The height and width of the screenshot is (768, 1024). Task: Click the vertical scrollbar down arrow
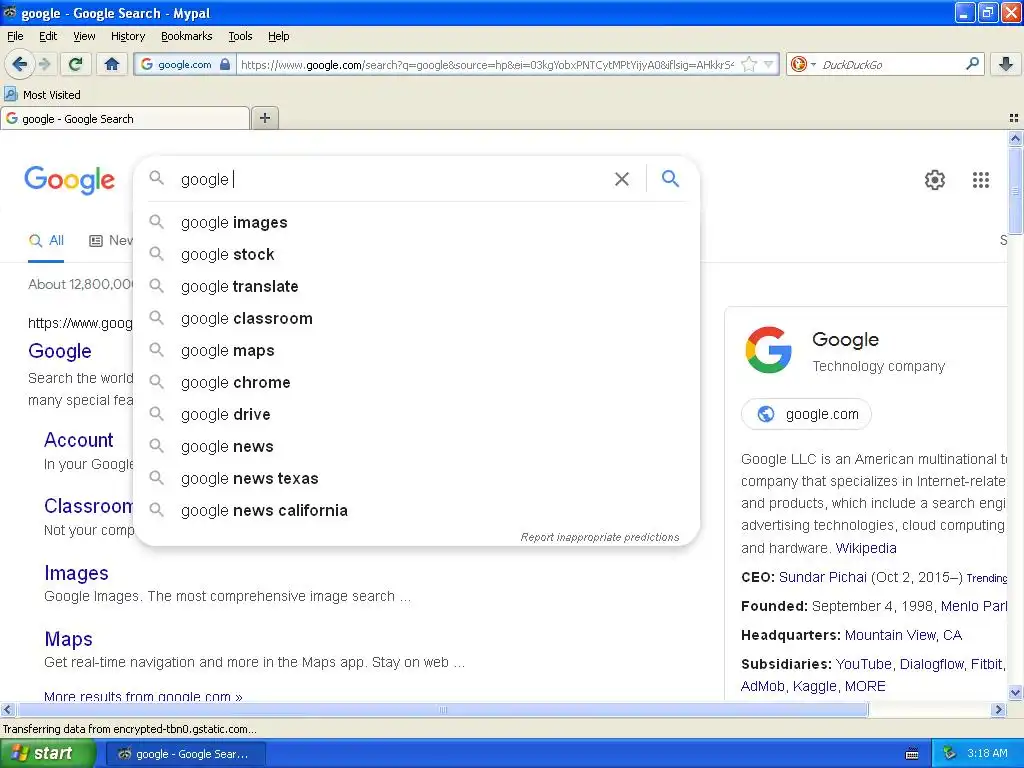[x=1015, y=693]
